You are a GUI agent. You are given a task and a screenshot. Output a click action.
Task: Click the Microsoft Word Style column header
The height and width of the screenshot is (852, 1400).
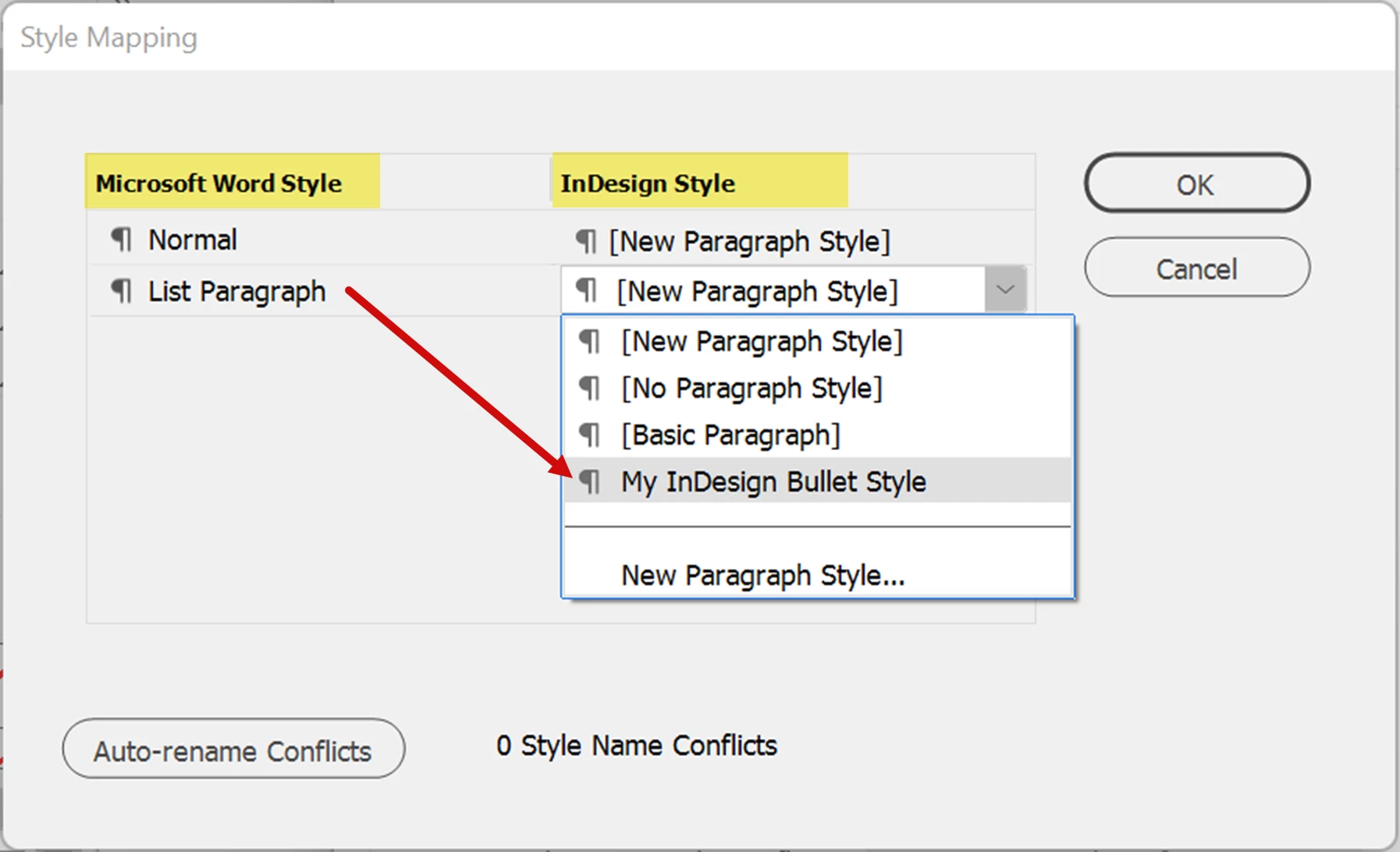pos(233,181)
